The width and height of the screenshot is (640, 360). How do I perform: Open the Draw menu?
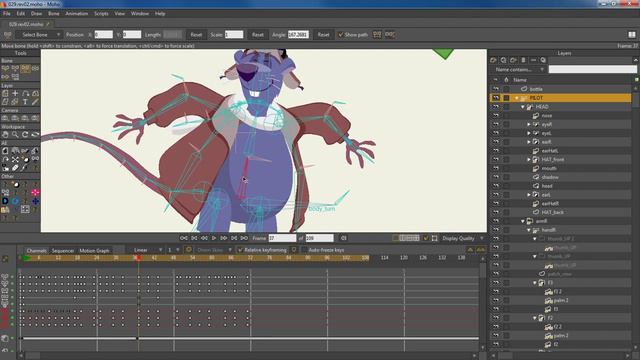[36, 13]
